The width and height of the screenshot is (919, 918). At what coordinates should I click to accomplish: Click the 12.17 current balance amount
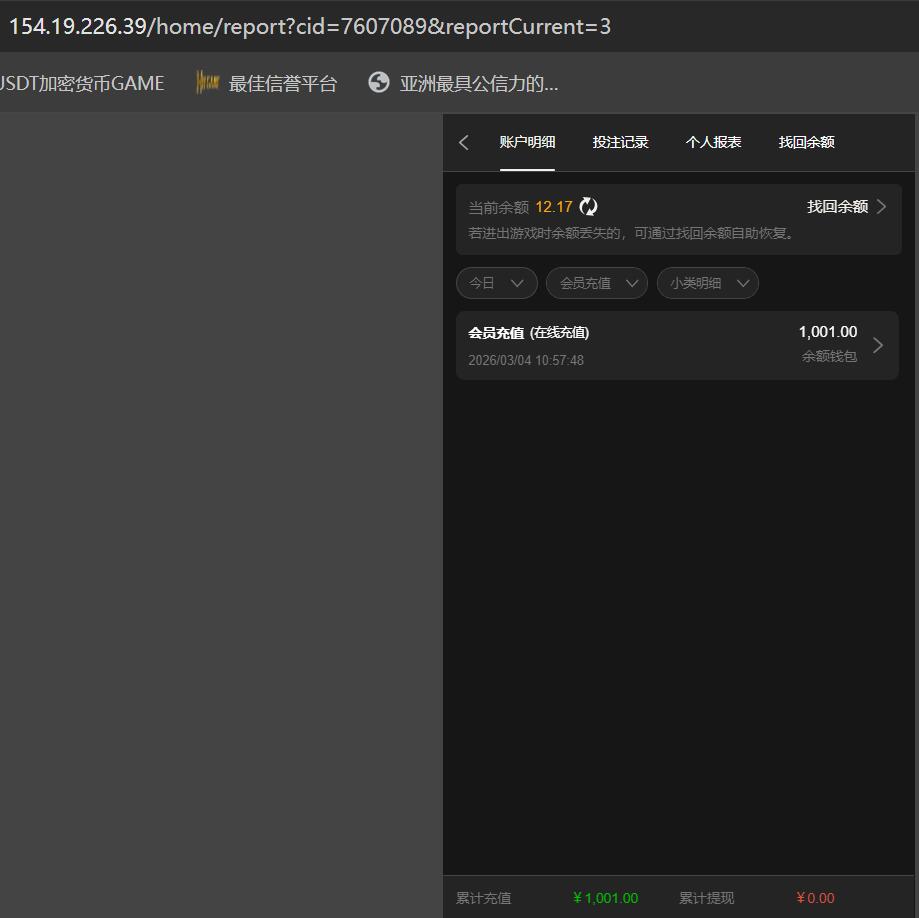553,207
